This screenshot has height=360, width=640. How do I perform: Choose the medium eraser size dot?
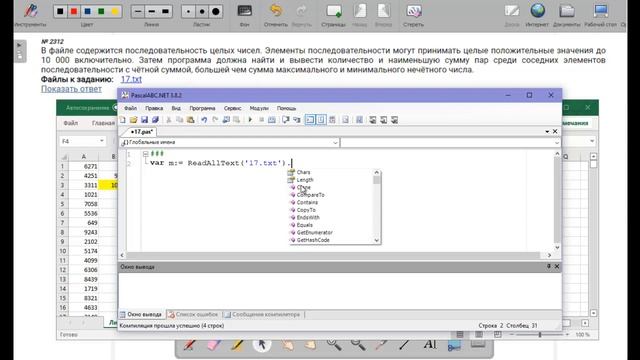coord(202,11)
